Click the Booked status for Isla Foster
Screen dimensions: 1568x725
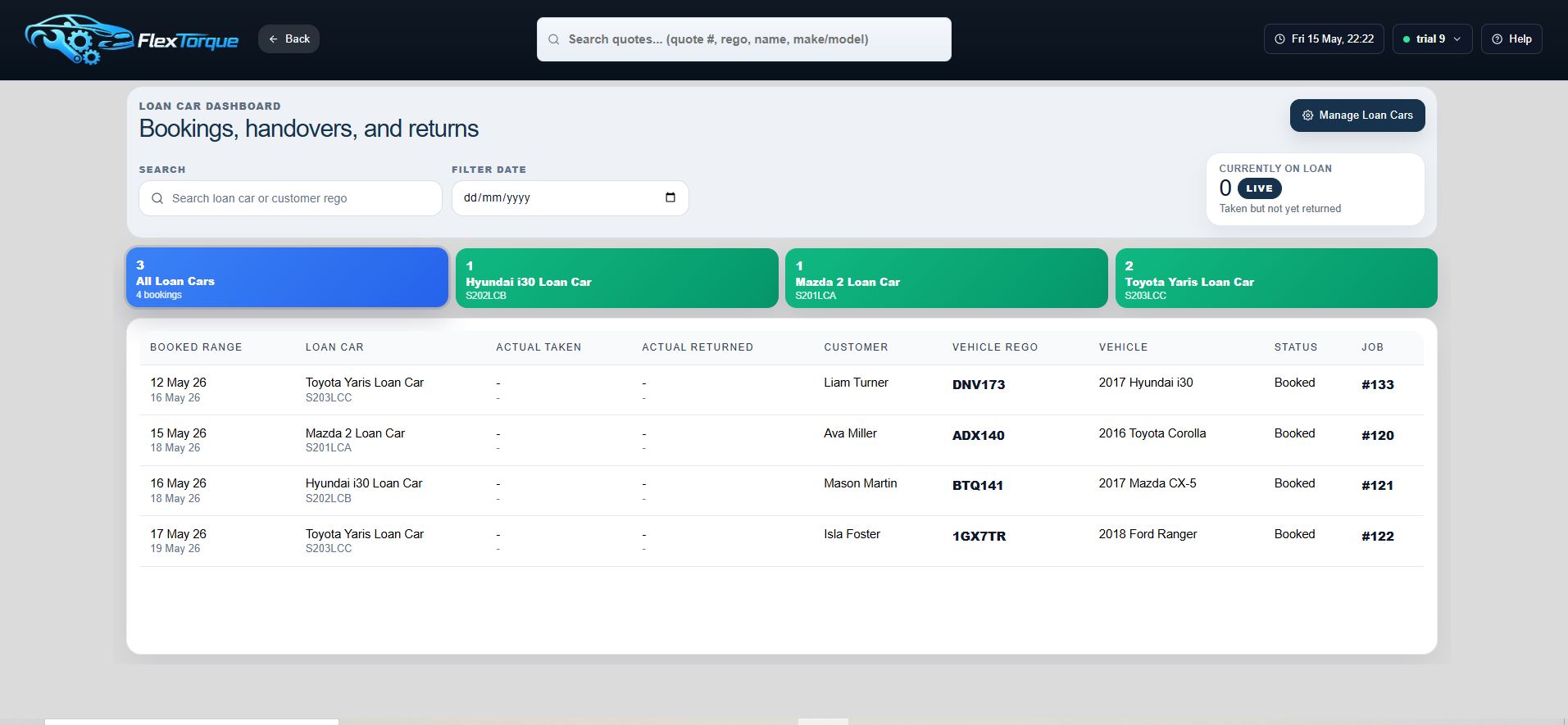point(1294,534)
